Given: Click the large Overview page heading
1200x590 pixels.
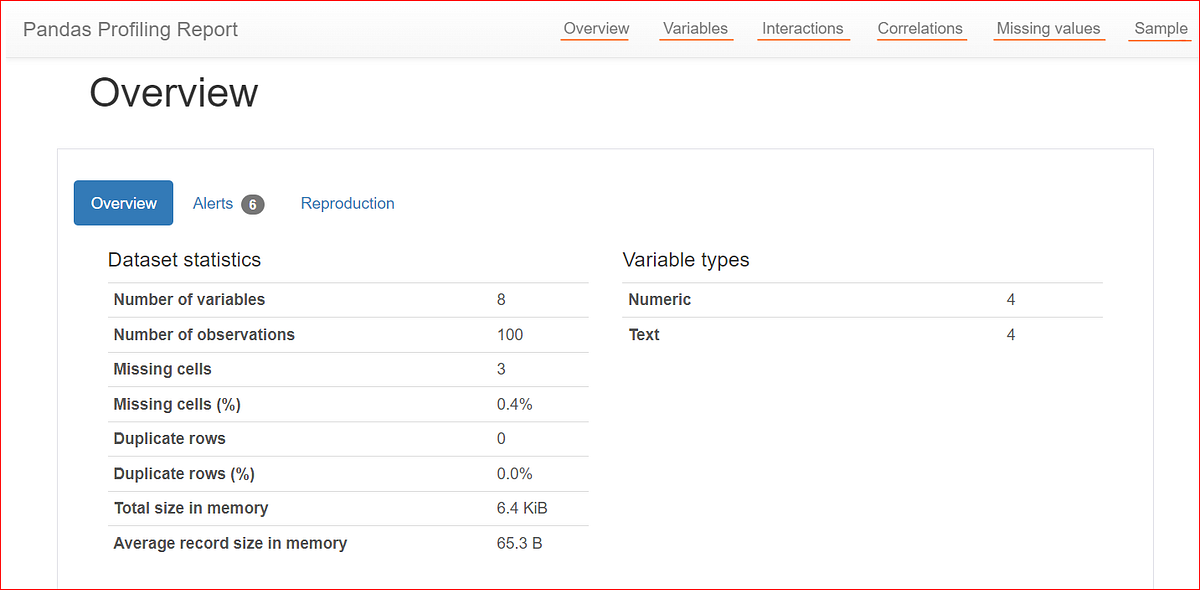Looking at the screenshot, I should coord(173,93).
